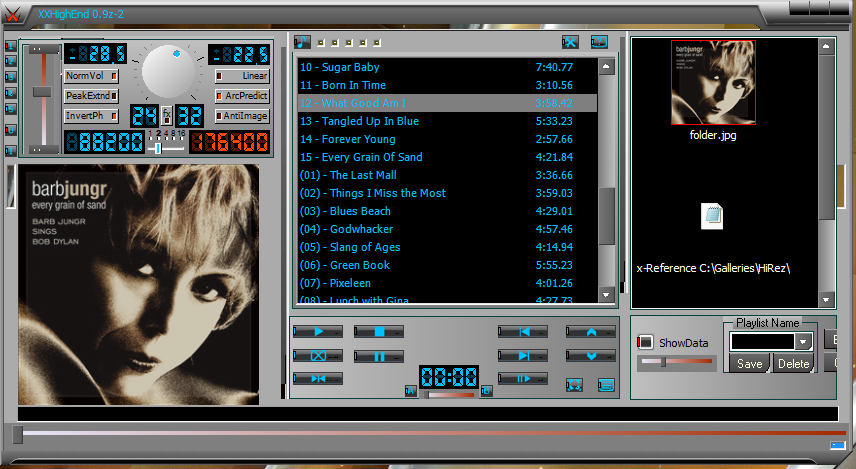The width and height of the screenshot is (856, 469).
Task: Click the playlist window icon
Action: [606, 385]
